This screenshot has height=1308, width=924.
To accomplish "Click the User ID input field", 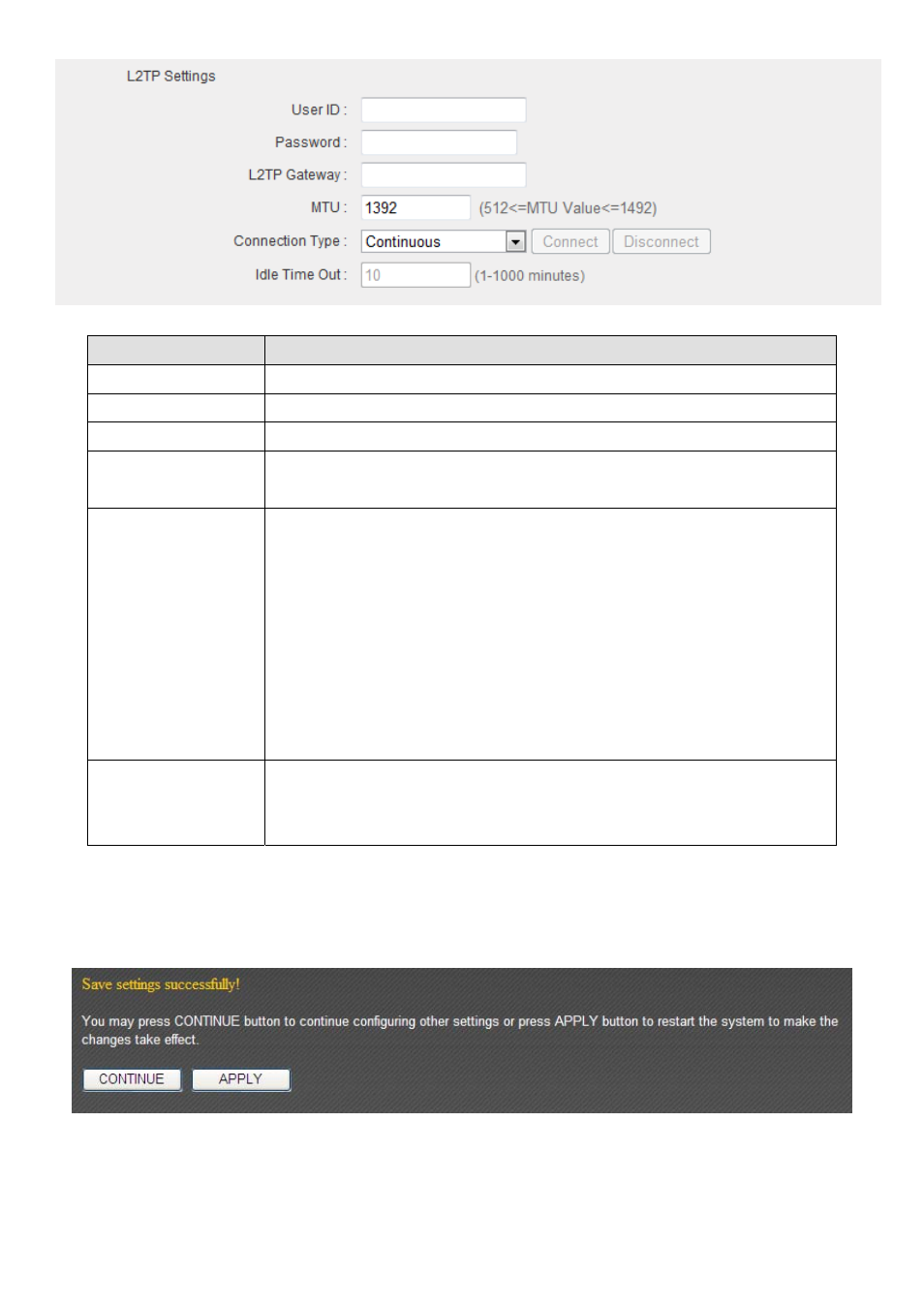I will tap(443, 109).
